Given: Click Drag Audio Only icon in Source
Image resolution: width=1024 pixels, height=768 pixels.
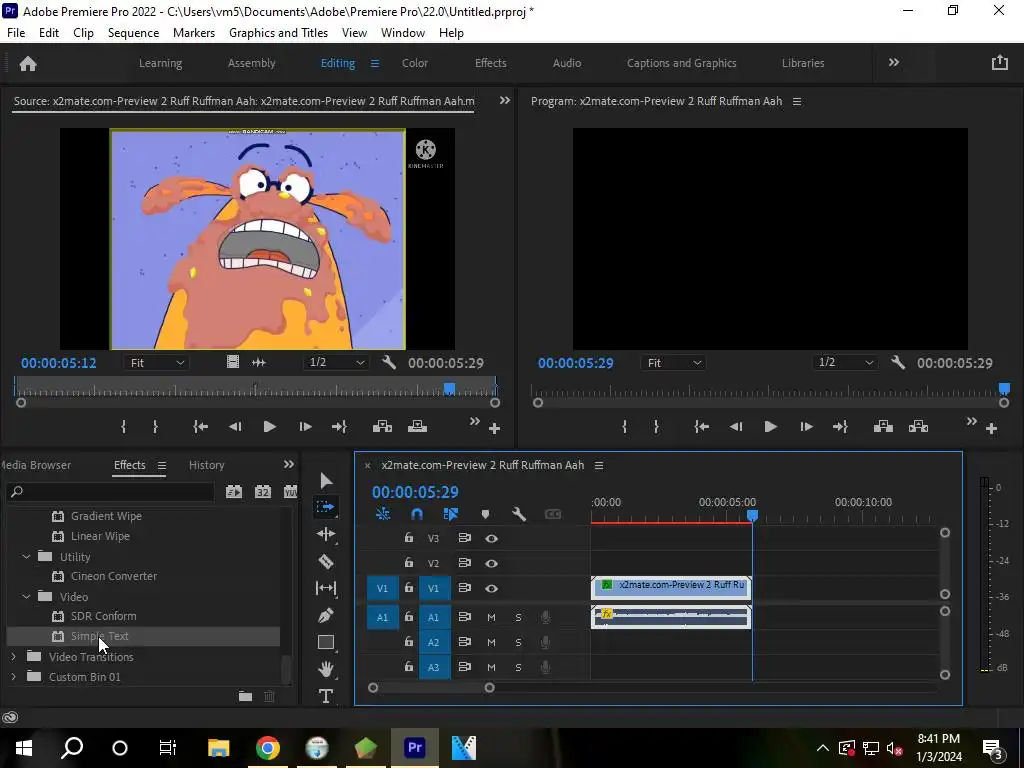Looking at the screenshot, I should pyautogui.click(x=259, y=362).
